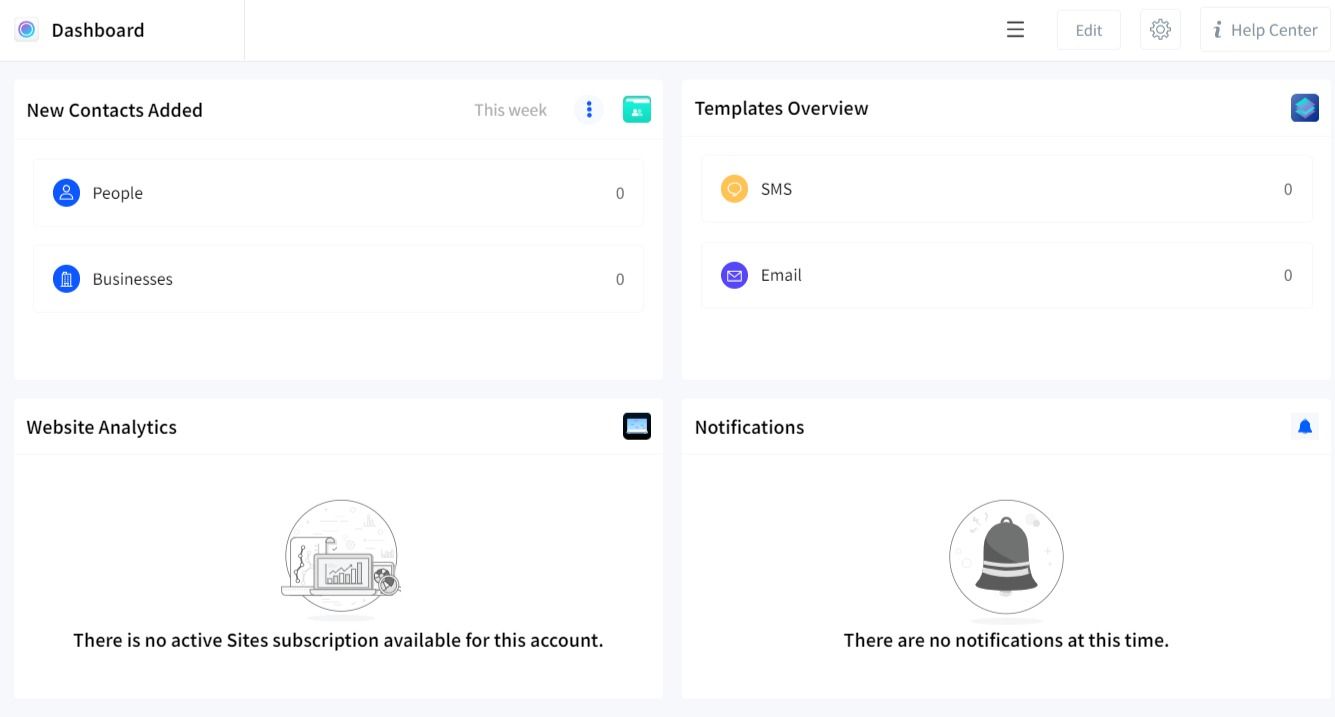
Task: Click the SMS chat bubble icon
Action: (734, 188)
